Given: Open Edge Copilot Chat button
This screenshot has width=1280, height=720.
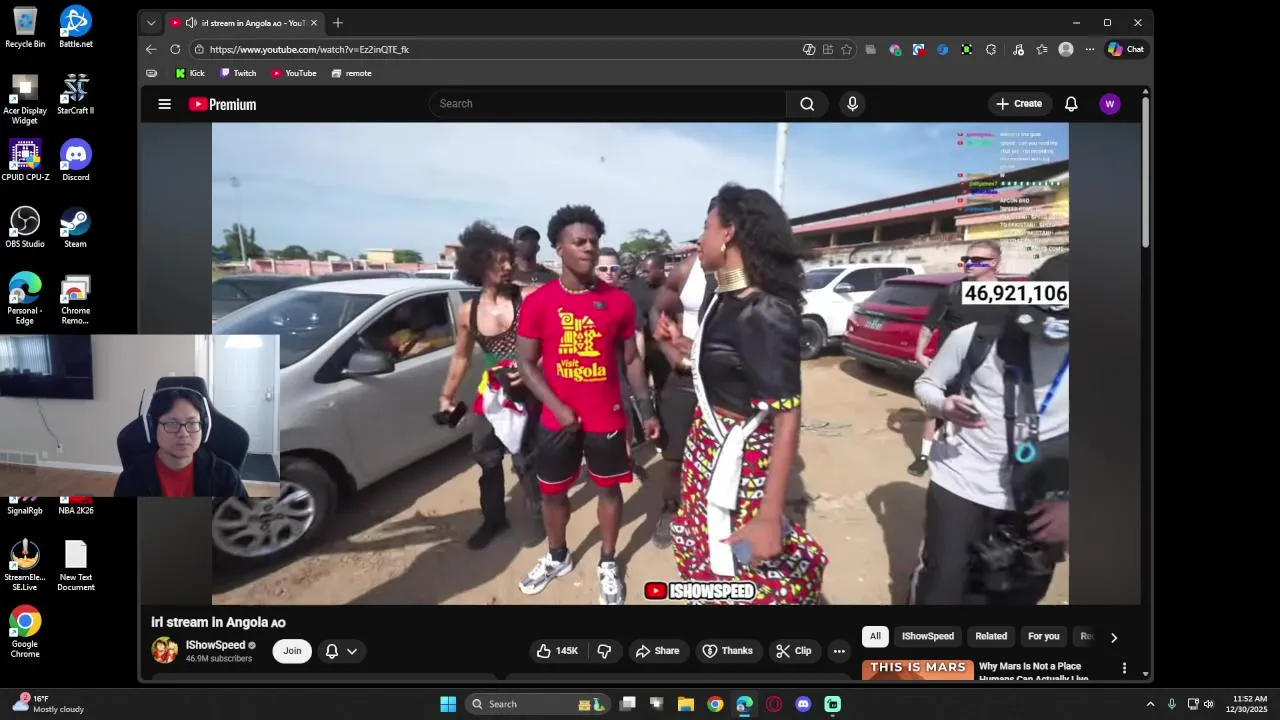Looking at the screenshot, I should point(1126,49).
